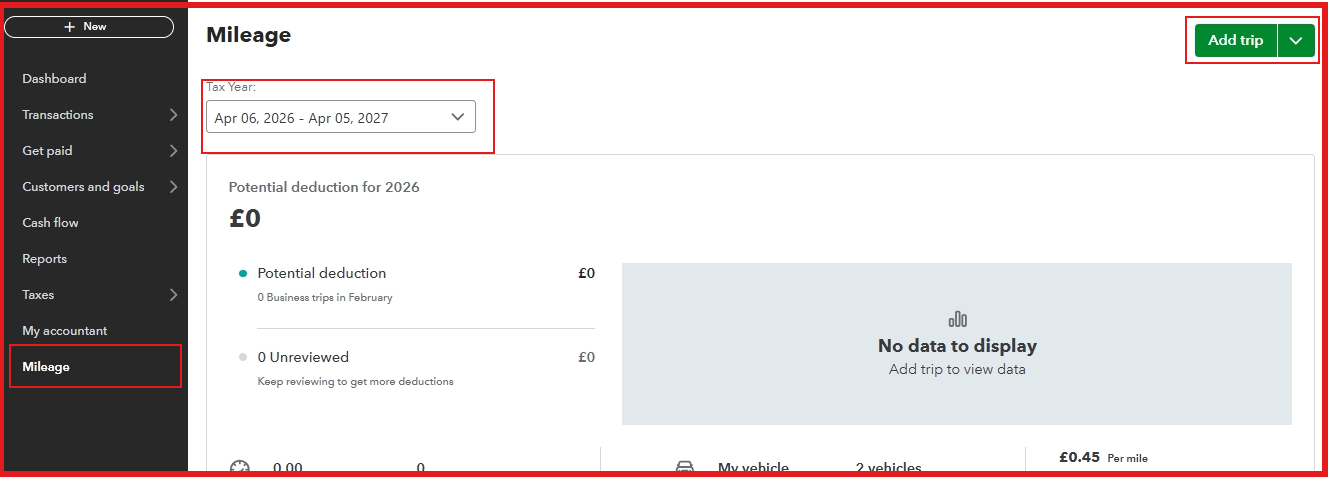Click the New button in sidebar
Viewport: 1329px width, 477px height.
pos(88,27)
